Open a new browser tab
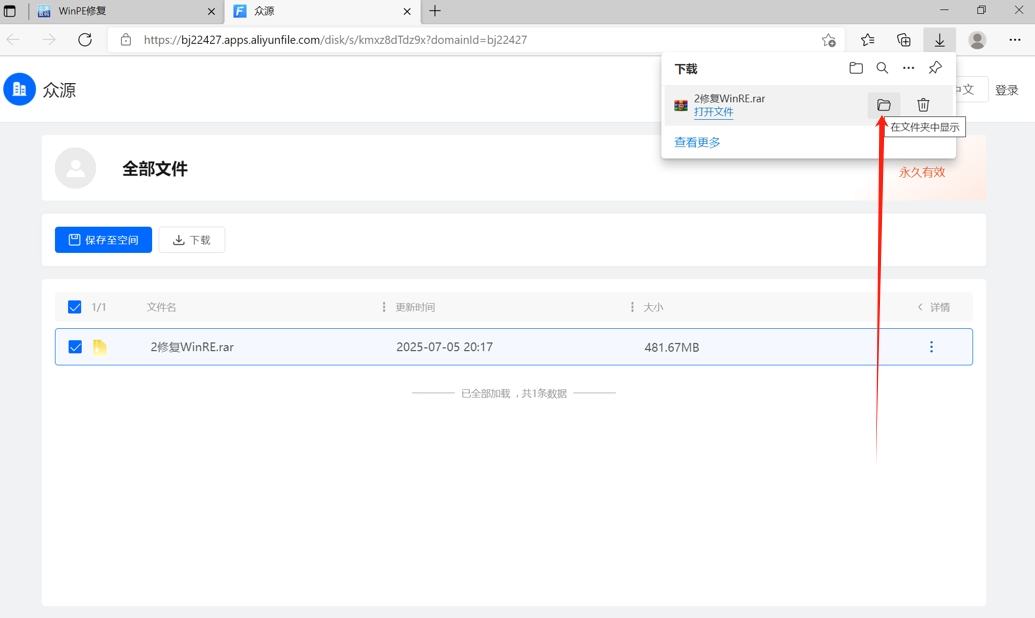Screen dimensions: 1035x618 tap(435, 12)
